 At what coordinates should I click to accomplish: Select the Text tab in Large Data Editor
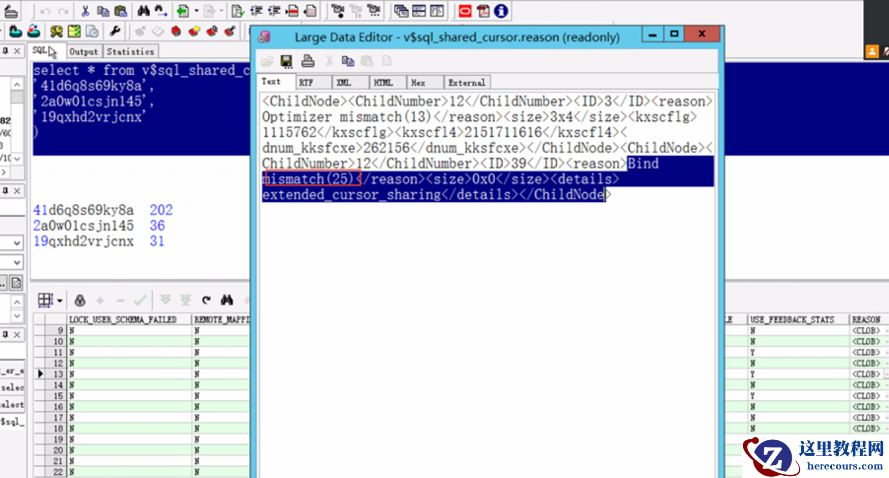(x=276, y=82)
